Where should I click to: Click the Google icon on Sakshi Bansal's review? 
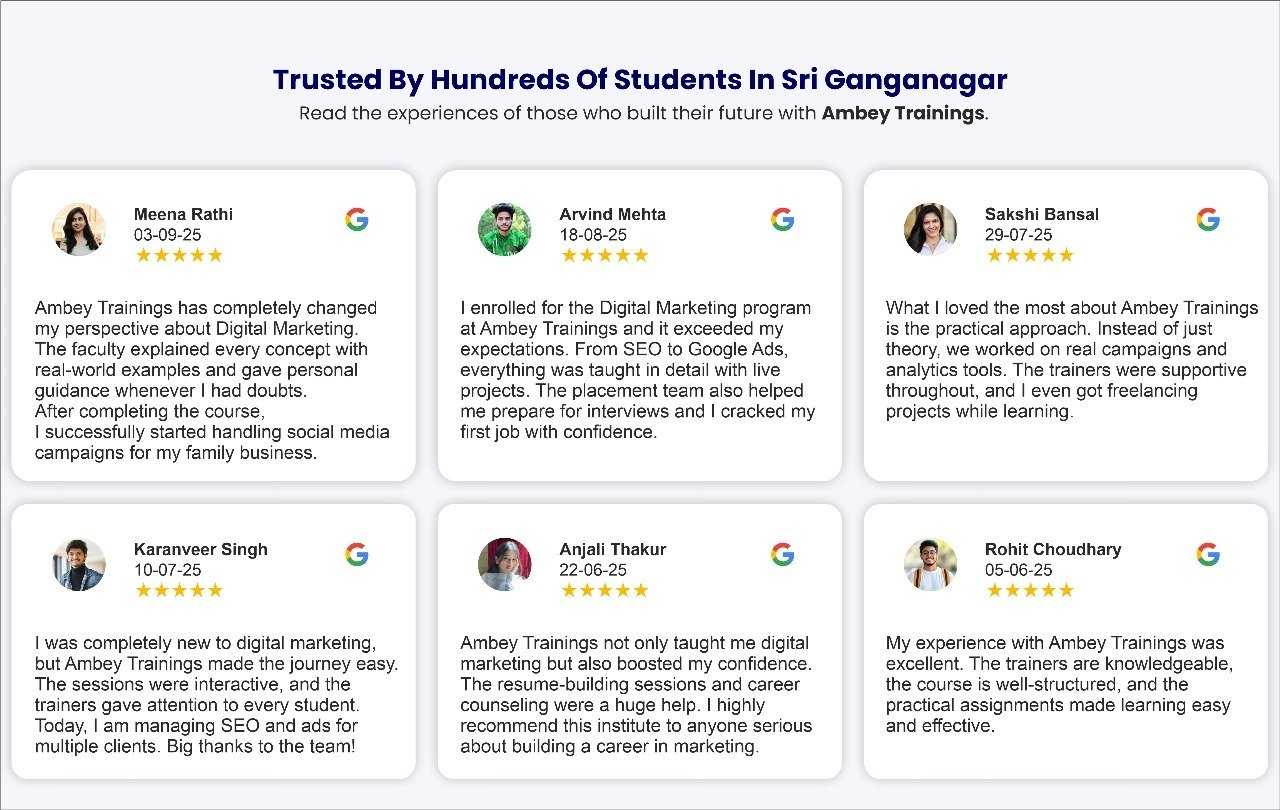1208,220
